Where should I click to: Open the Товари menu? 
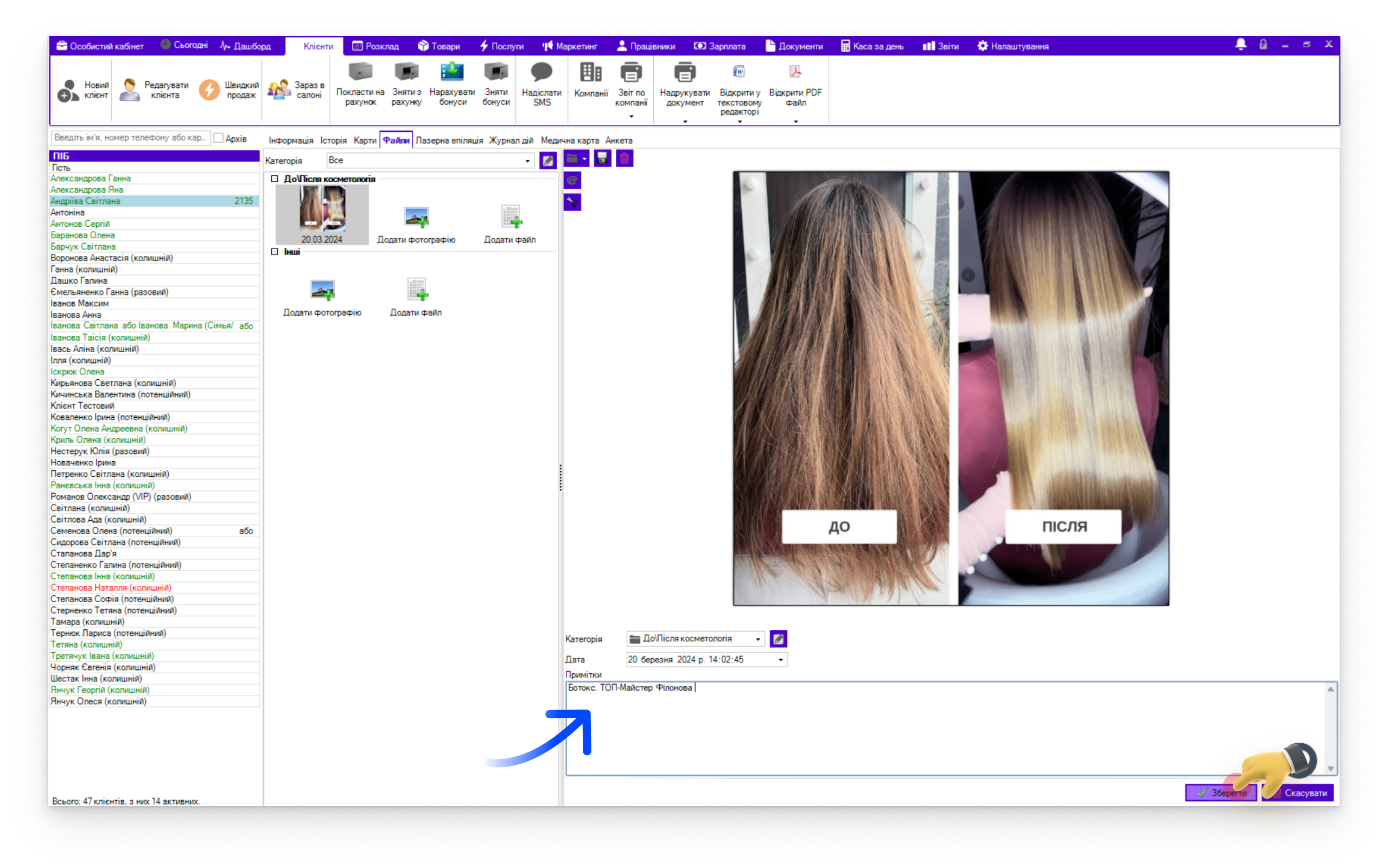(439, 46)
